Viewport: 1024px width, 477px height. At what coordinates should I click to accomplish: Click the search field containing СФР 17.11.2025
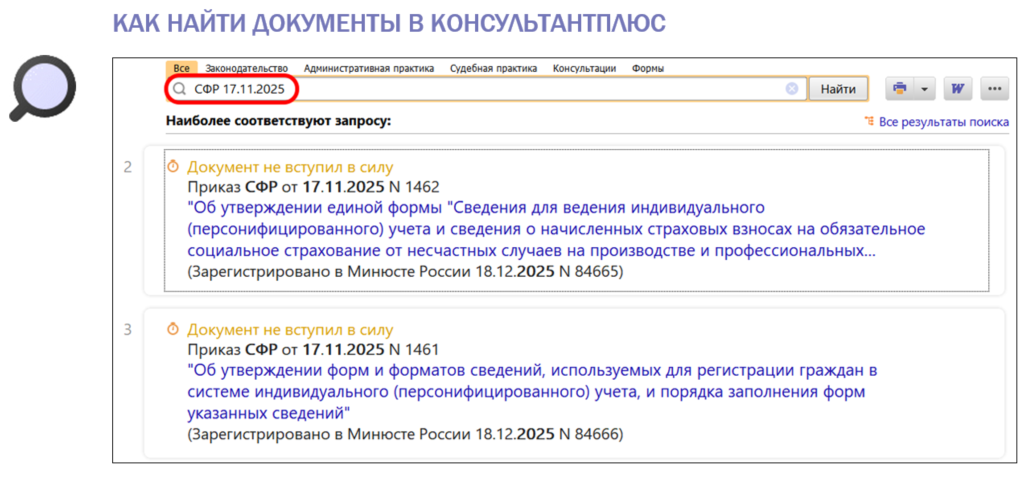[487, 89]
